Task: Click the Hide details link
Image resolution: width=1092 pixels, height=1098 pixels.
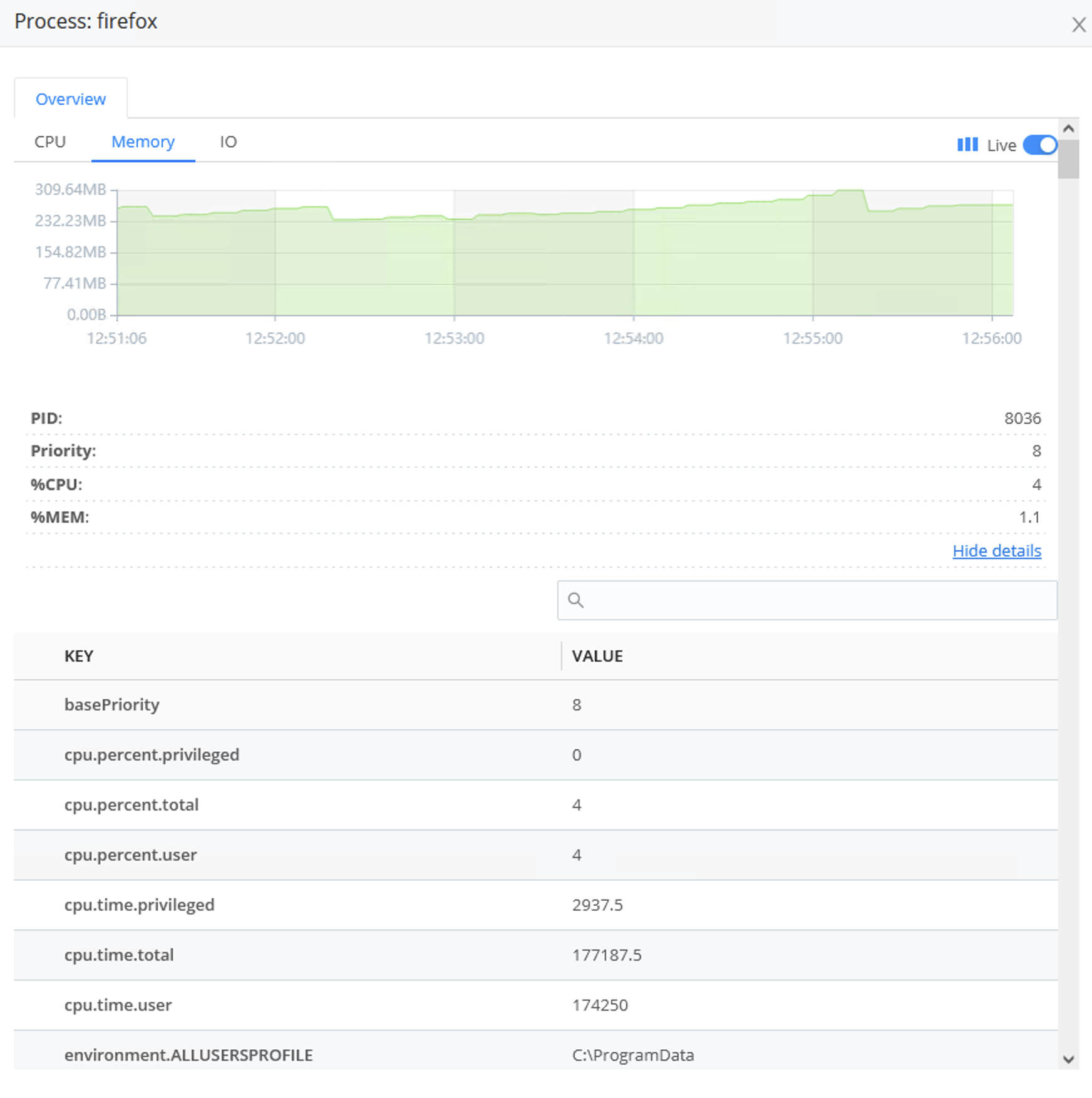Action: [x=996, y=551]
